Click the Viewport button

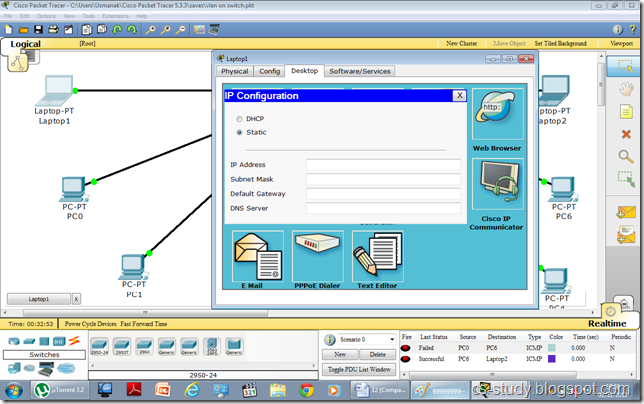[x=621, y=44]
